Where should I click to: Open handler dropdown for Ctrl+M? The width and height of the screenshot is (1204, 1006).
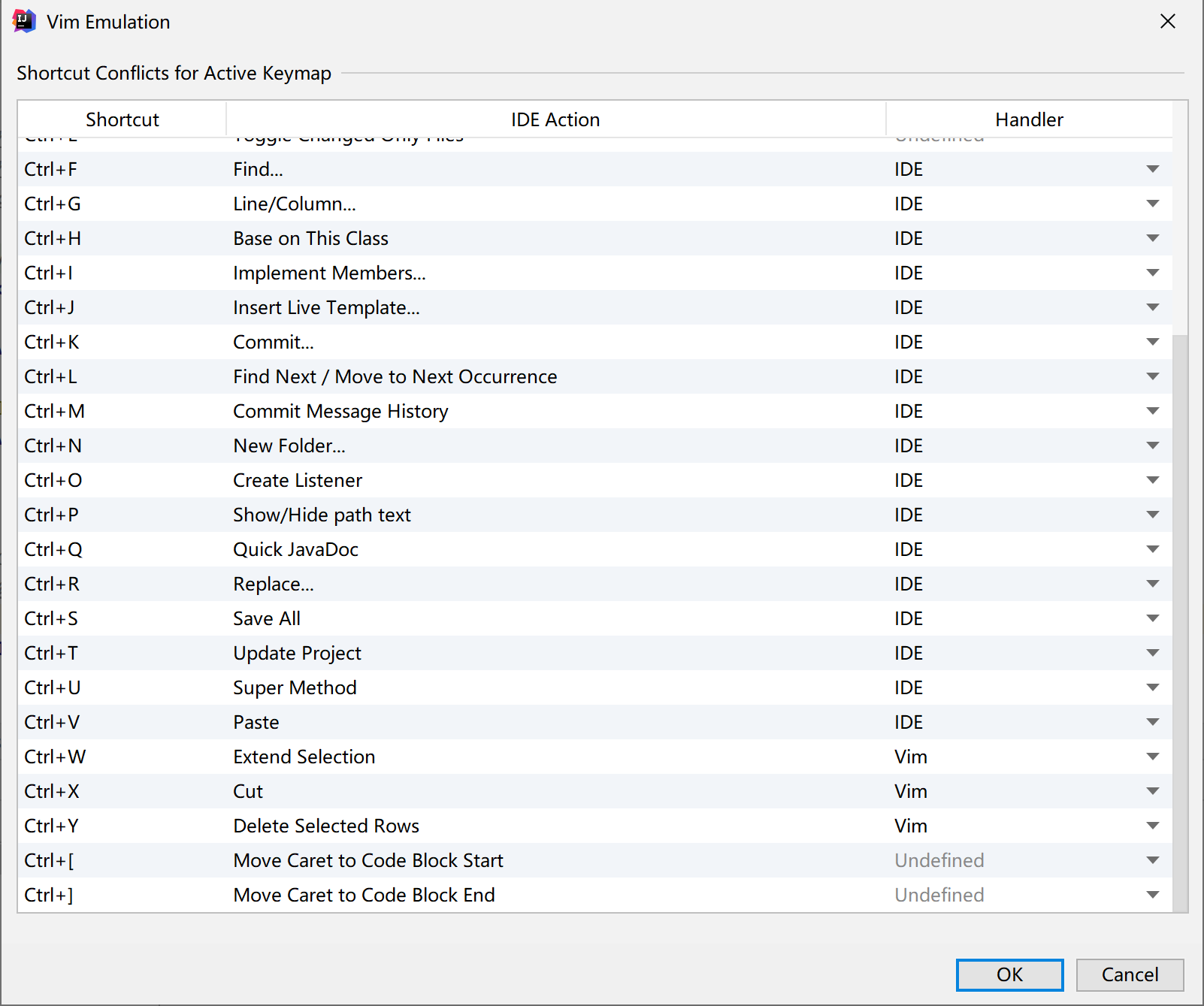pos(1153,411)
